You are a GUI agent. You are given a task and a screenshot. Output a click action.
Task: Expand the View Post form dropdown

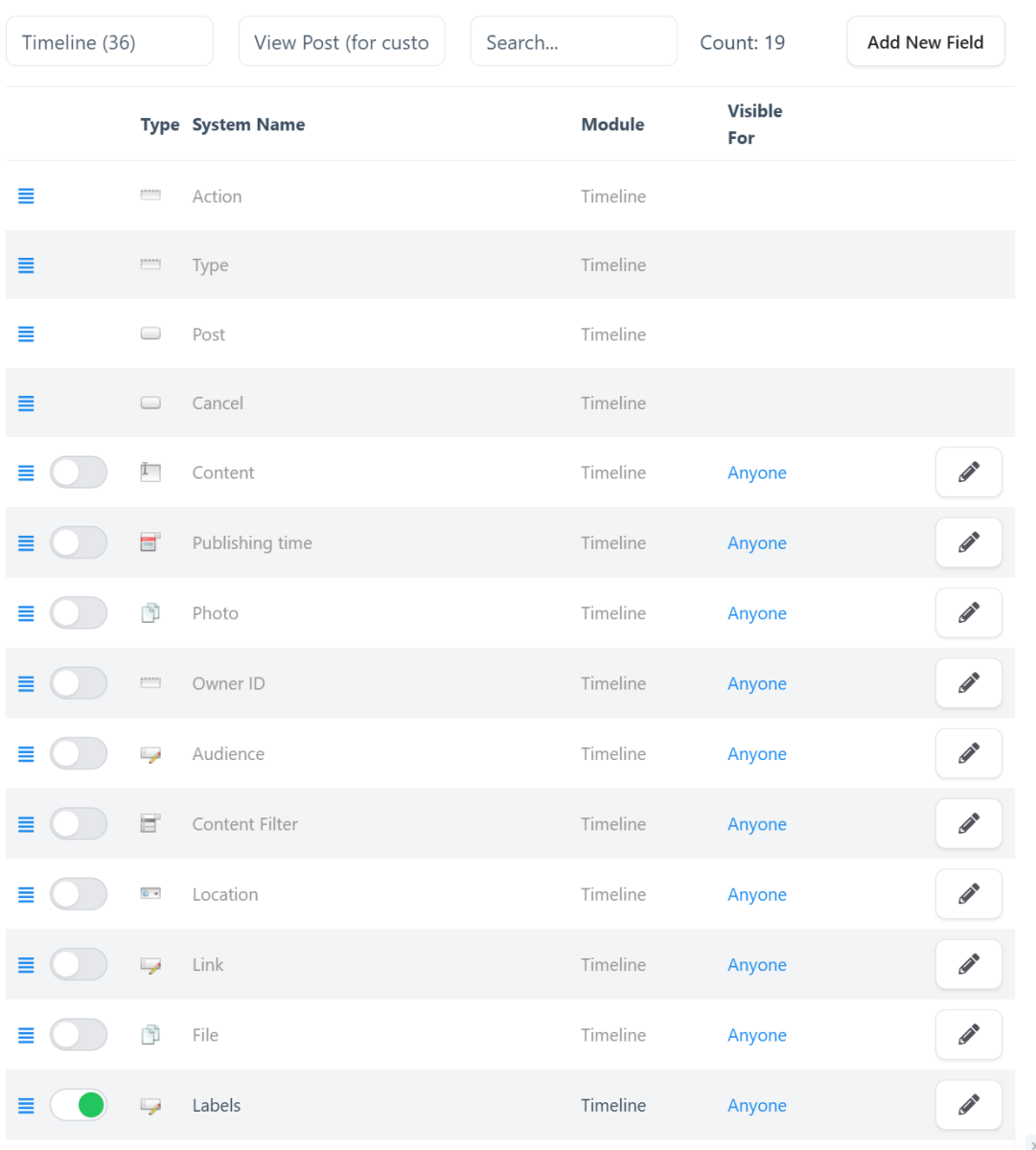tap(341, 42)
